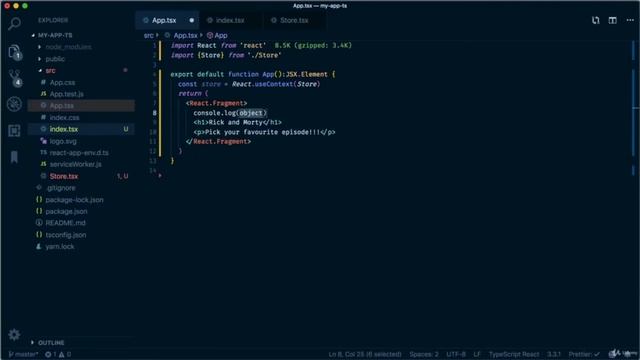Click the 'Pick your favourite episode!!!' text
The image size is (640, 360).
click(262, 132)
